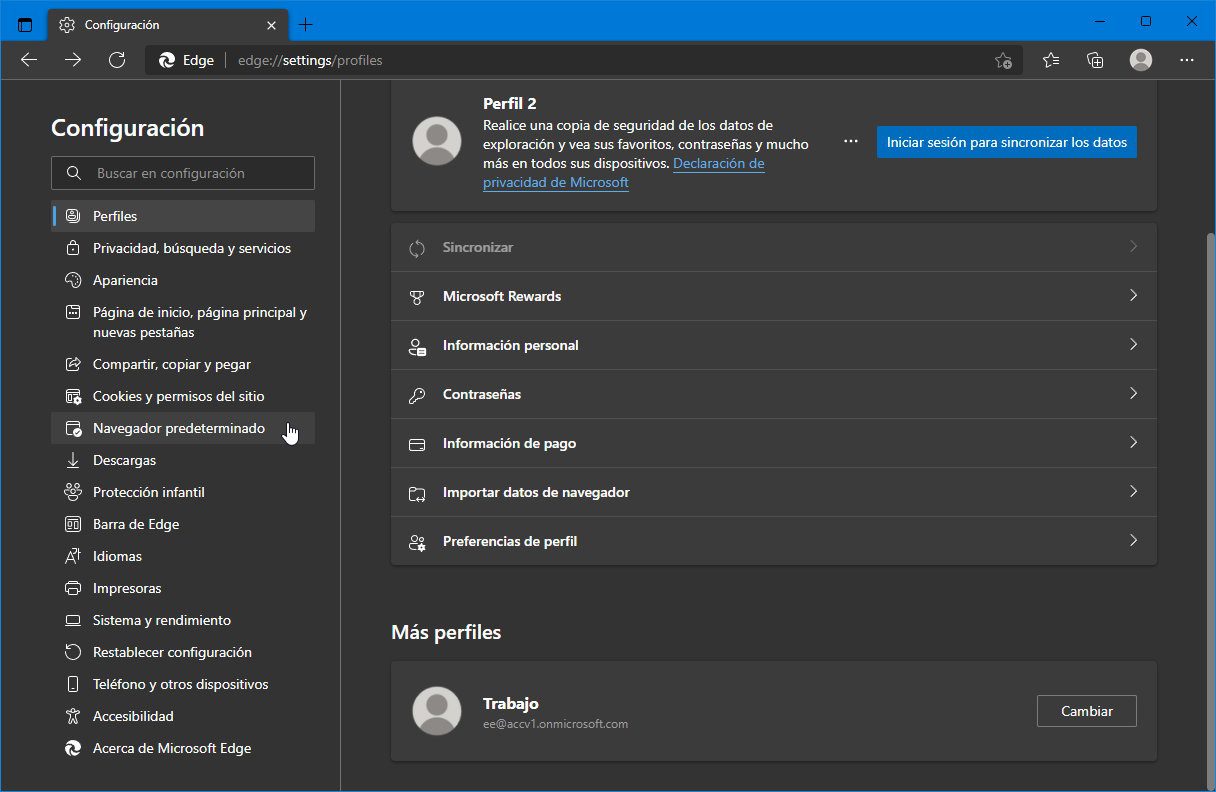Add this page to favorites star icon
The width and height of the screenshot is (1216, 792).
[1003, 60]
